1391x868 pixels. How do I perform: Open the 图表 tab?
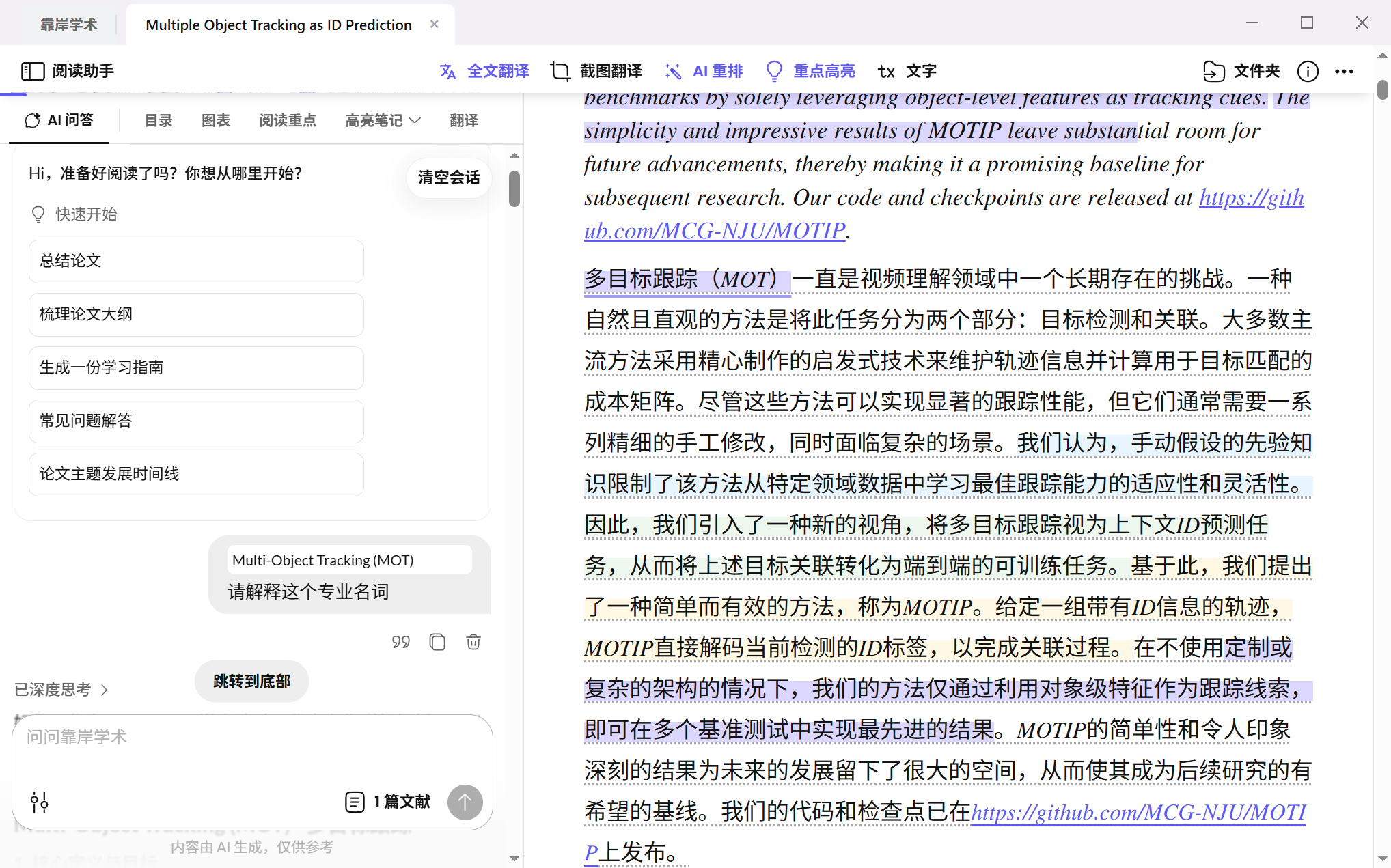216,121
